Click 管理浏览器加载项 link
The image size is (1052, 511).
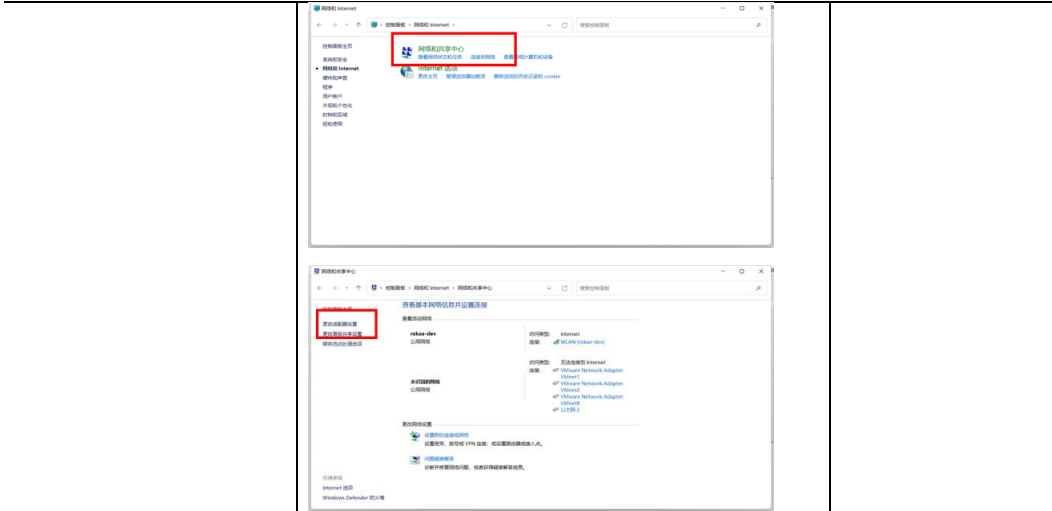pyautogui.click(x=465, y=76)
